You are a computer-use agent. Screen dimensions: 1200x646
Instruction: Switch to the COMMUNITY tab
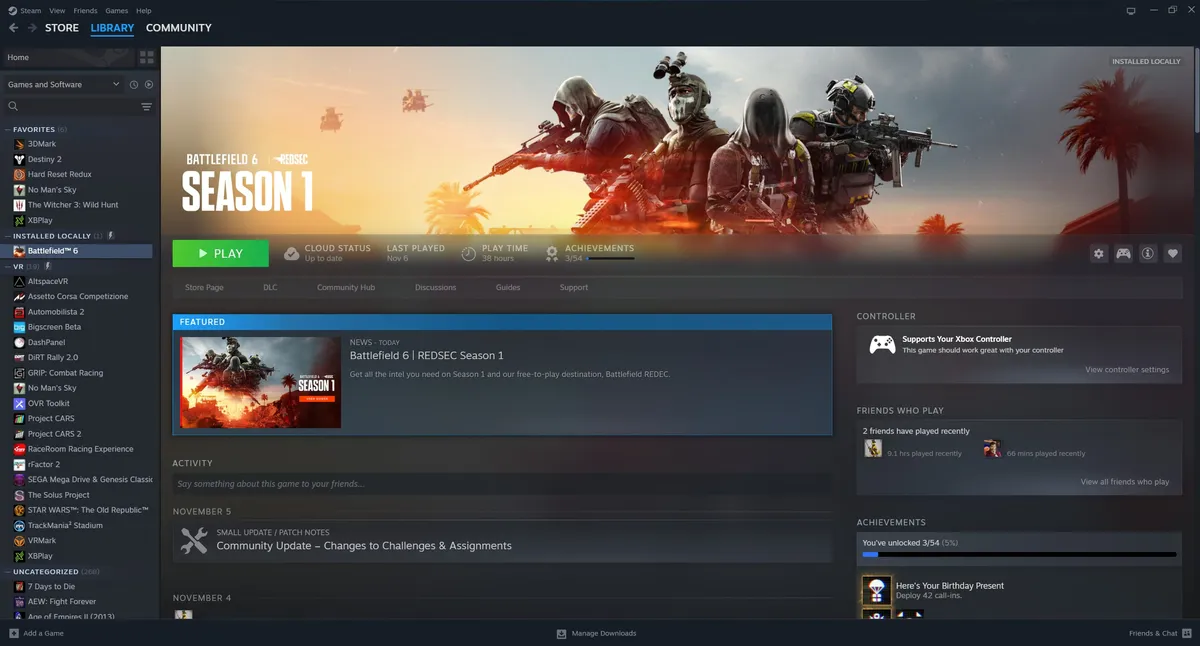click(179, 28)
